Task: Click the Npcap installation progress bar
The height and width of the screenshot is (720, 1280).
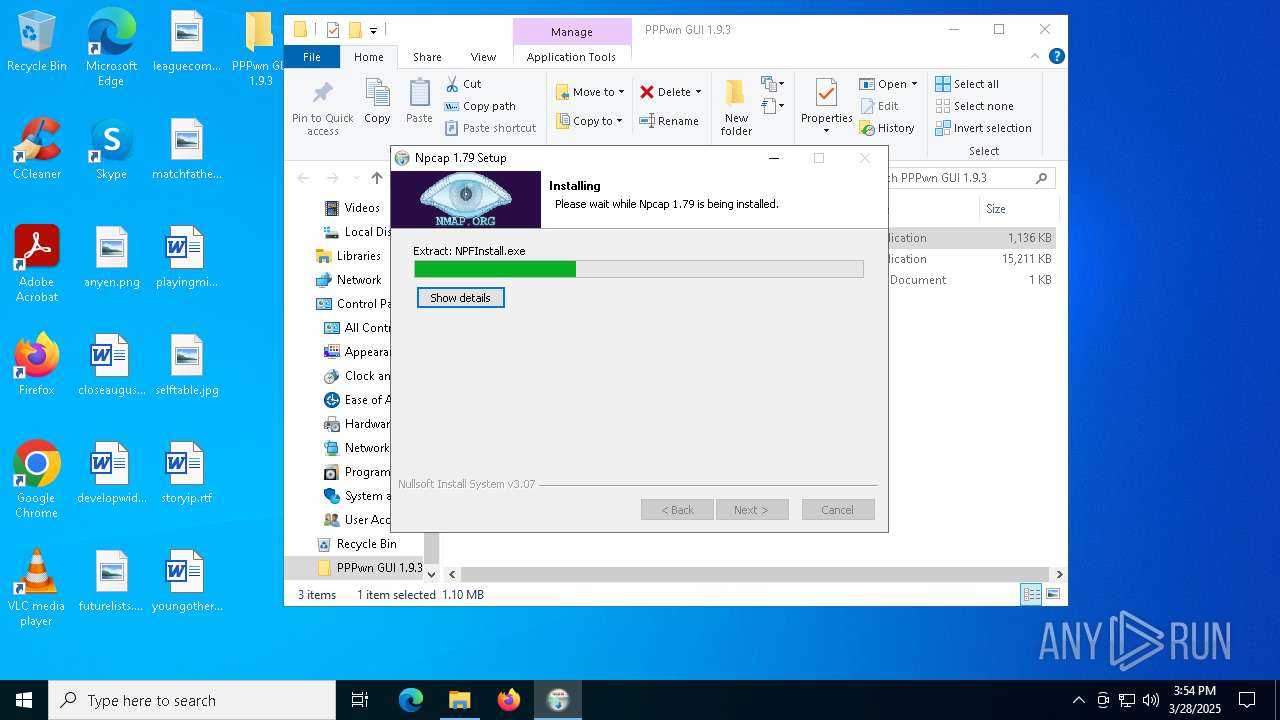Action: click(x=639, y=269)
